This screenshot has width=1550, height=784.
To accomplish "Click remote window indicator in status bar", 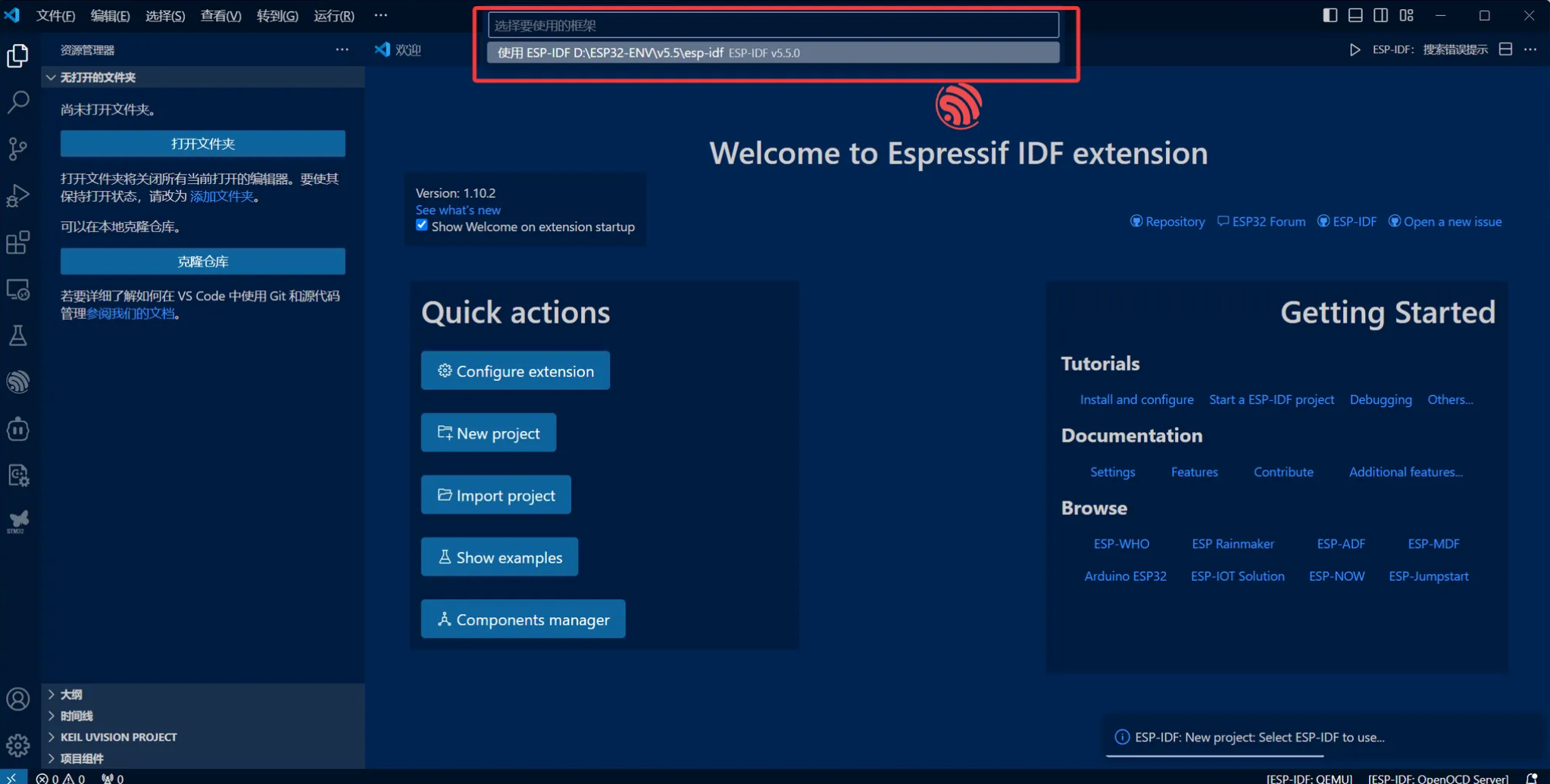I will [x=13, y=778].
